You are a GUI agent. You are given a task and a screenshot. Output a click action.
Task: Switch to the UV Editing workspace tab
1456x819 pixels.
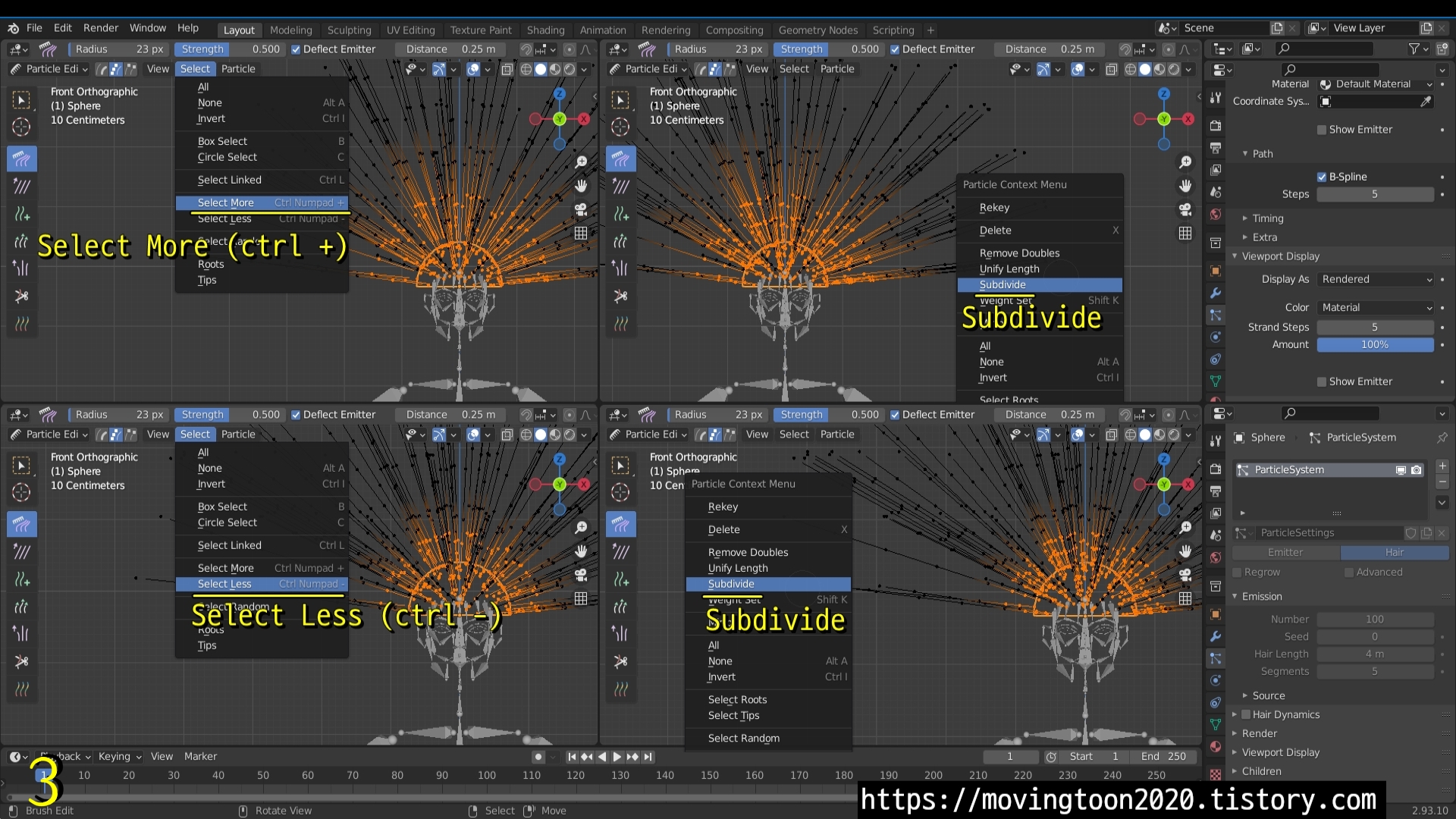tap(411, 30)
